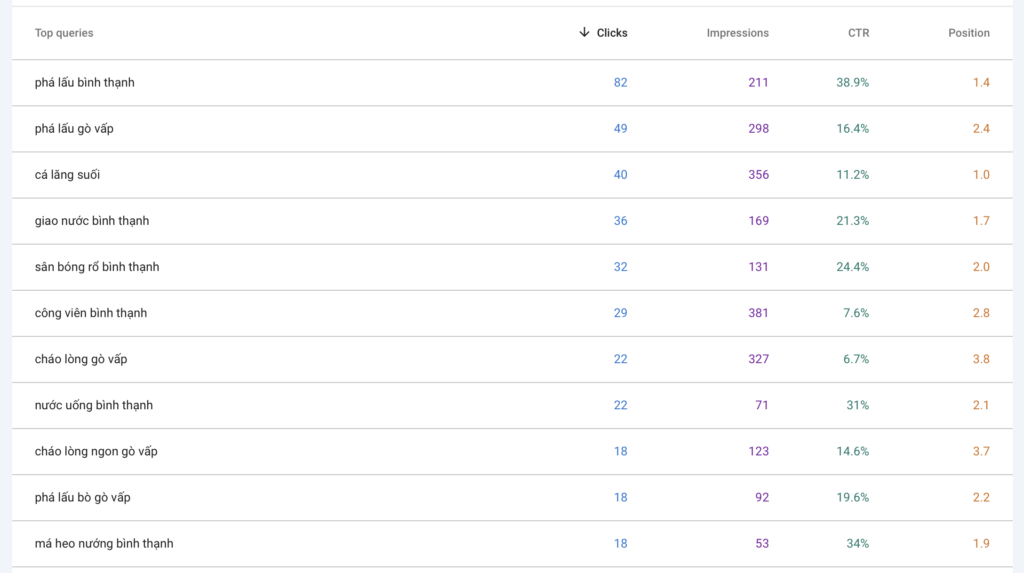Click the Top queries column header
The width and height of the screenshot is (1024, 573).
click(64, 33)
